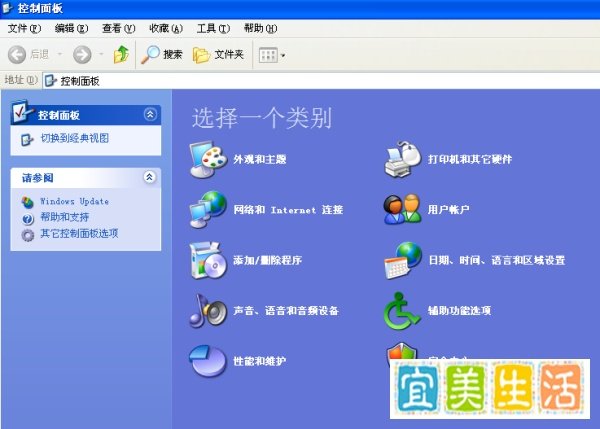
Task: Open the Back button history dropdown arrow
Action: (60, 54)
